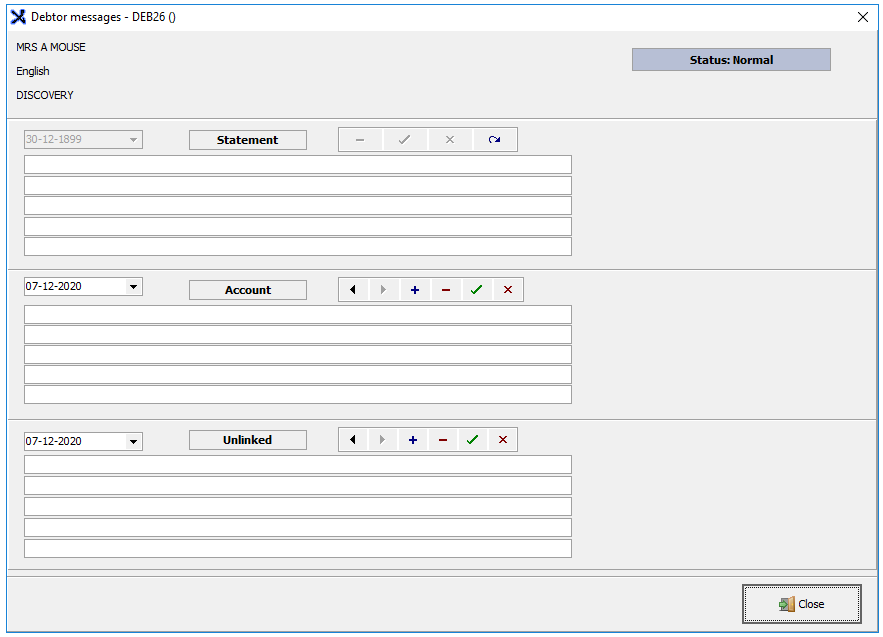Confirm Unlinked message with green checkmark
Image resolution: width=883 pixels, height=637 pixels.
pos(473,440)
